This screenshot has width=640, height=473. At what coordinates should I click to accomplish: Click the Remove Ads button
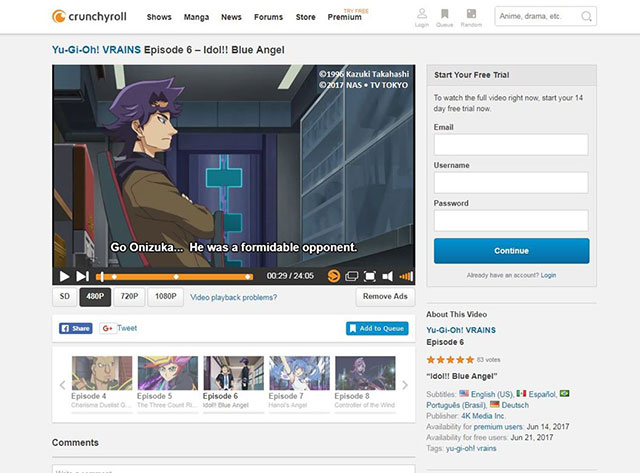[385, 297]
